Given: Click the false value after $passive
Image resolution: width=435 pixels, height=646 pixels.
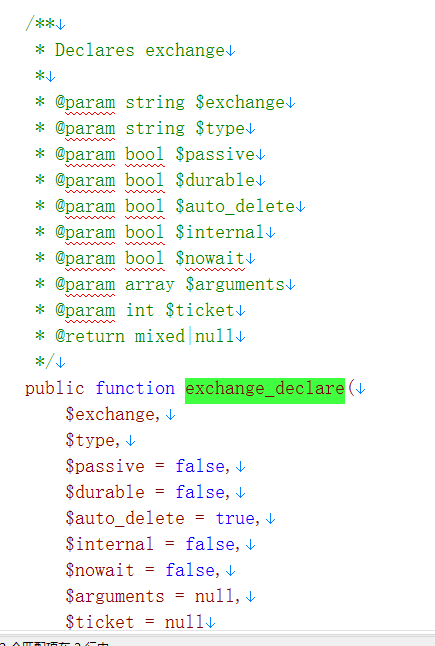Looking at the screenshot, I should pos(200,466).
